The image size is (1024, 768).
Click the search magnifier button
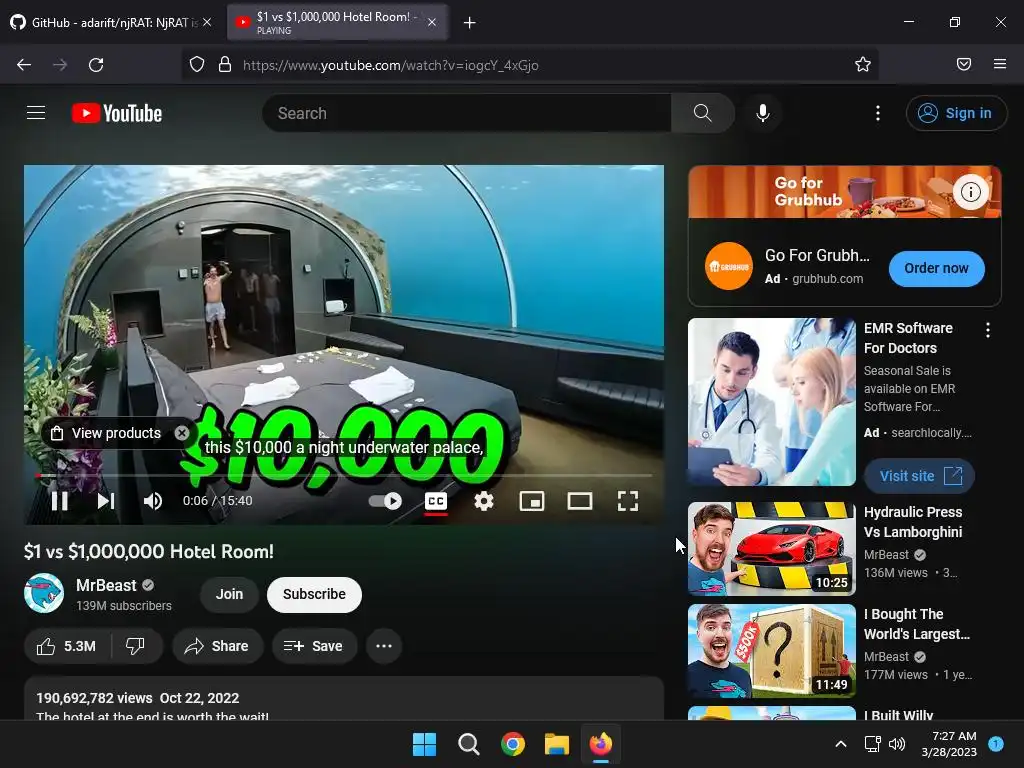point(703,113)
